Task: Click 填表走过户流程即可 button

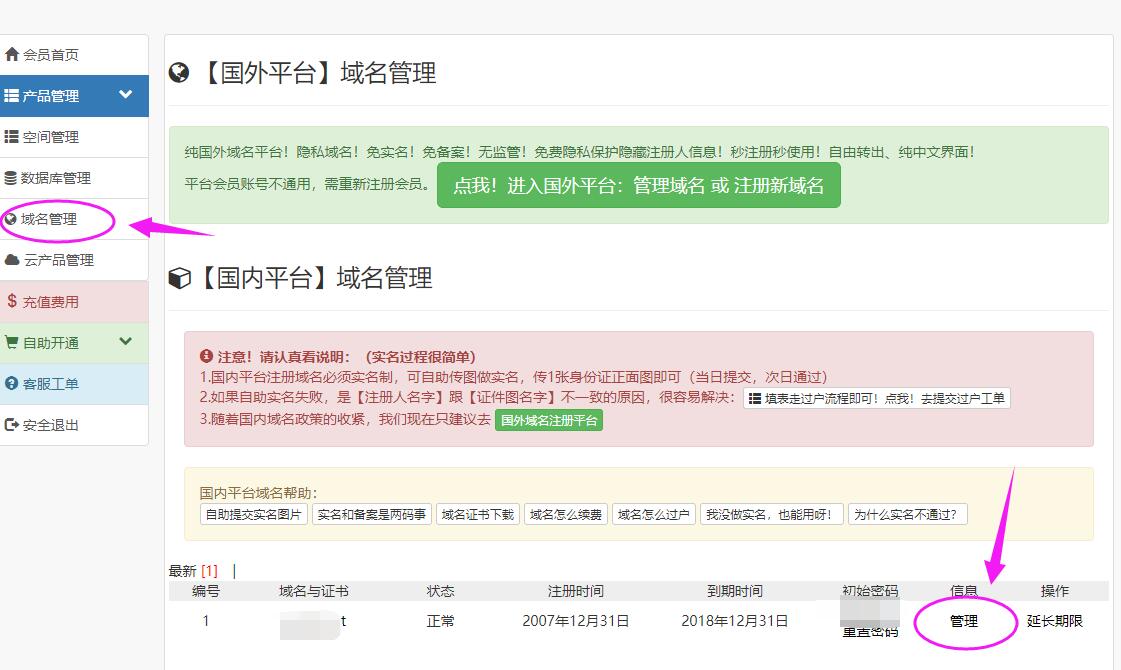Action: tap(876, 398)
